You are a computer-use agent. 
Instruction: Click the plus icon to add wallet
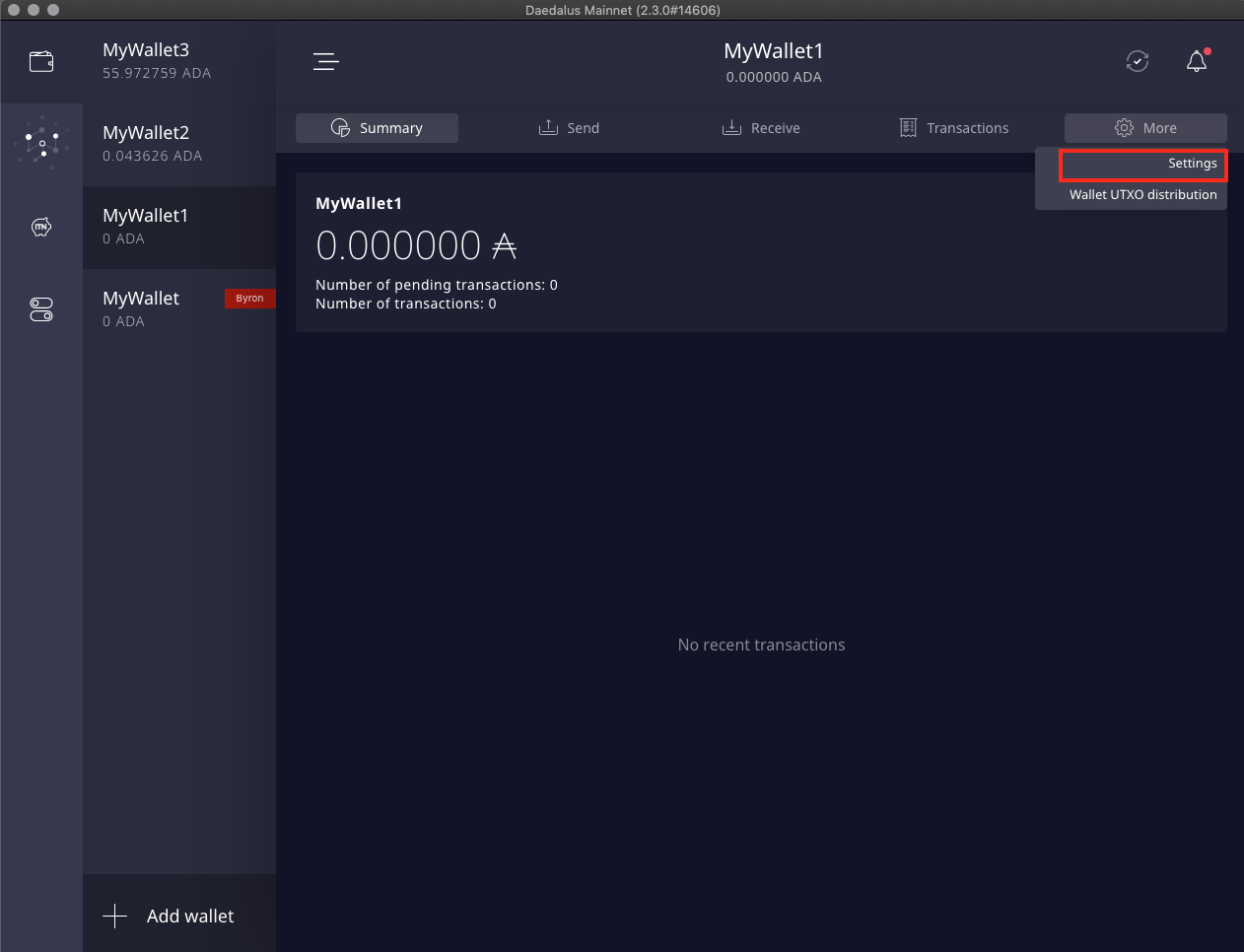tap(115, 916)
